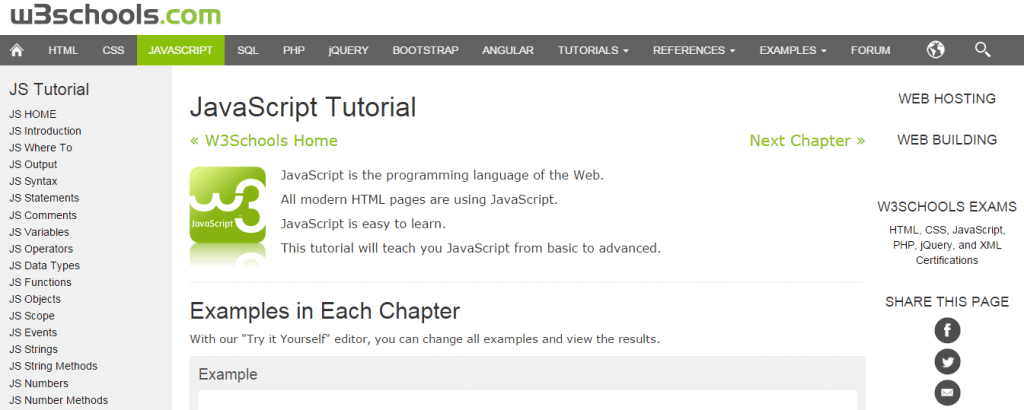Open JS String Methods in the sidebar

[x=53, y=366]
